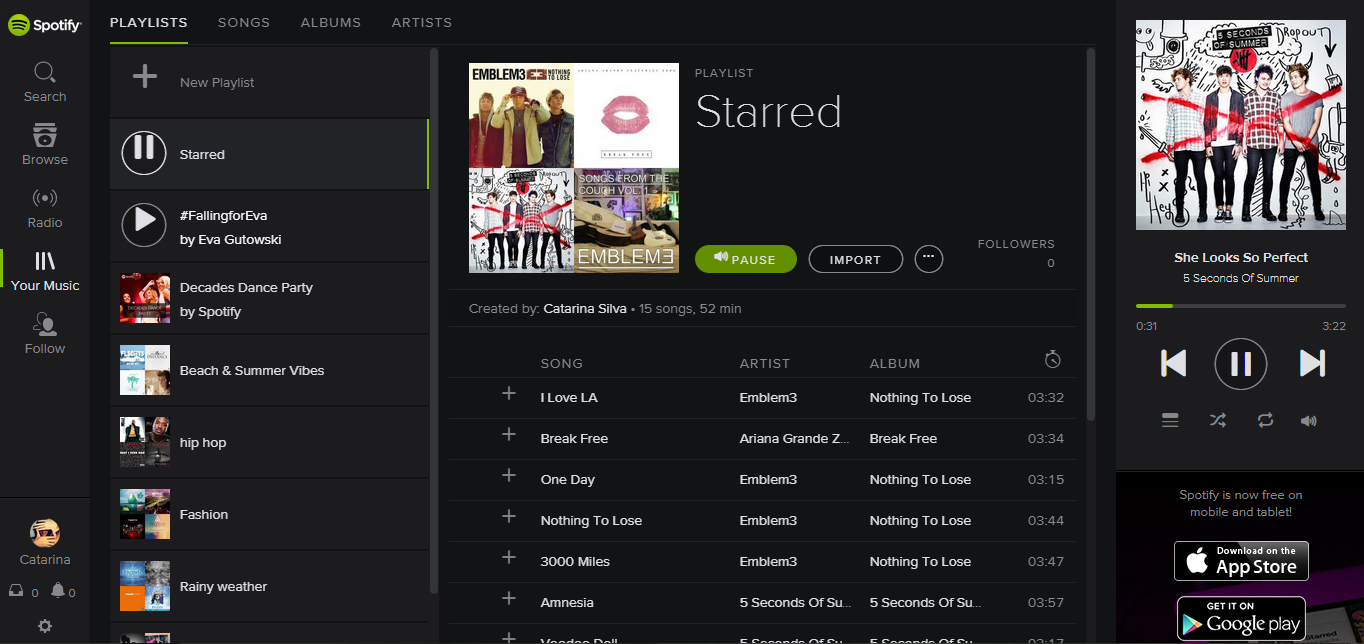Open the settings gear icon
The image size is (1364, 644).
tap(45, 627)
